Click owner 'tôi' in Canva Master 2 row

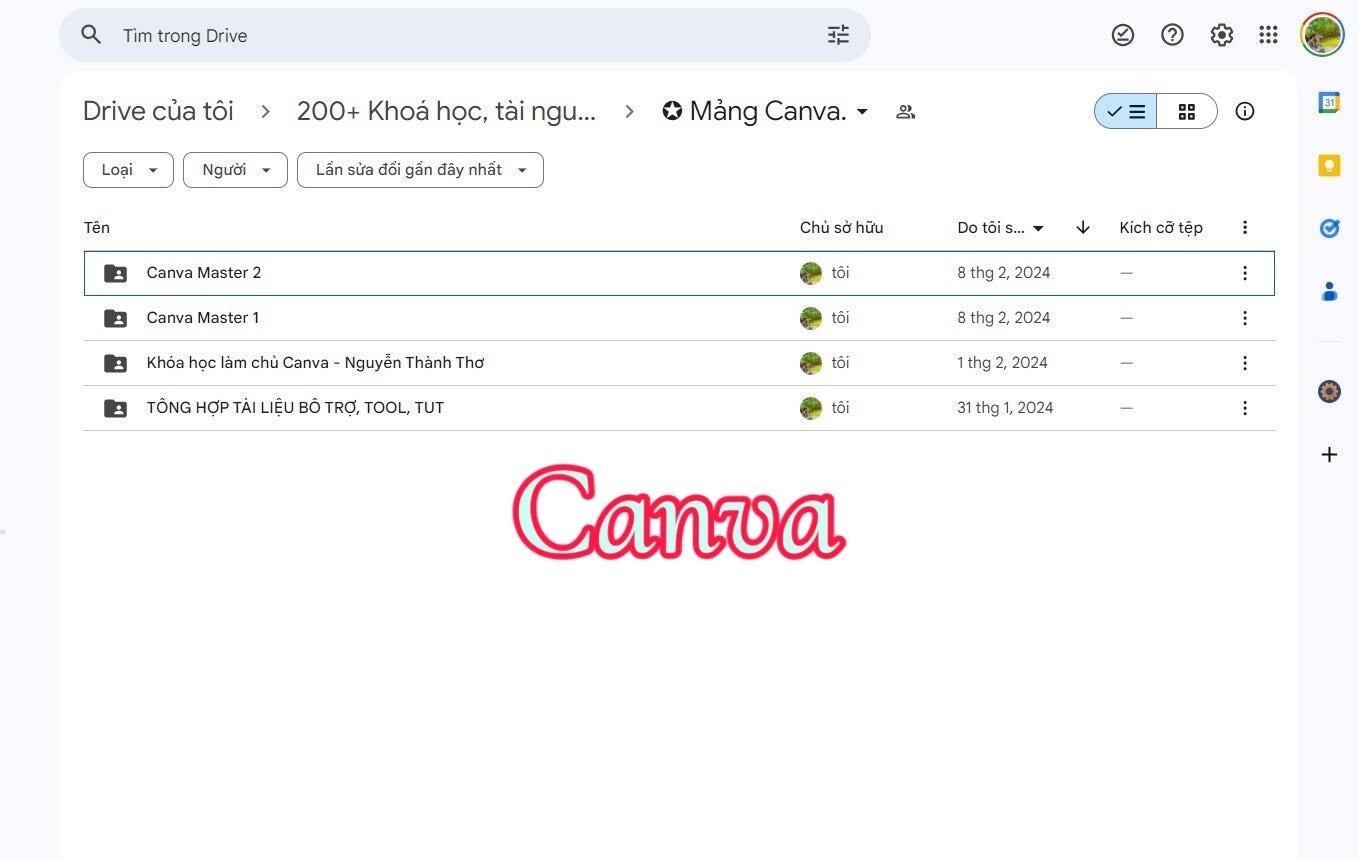[840, 273]
